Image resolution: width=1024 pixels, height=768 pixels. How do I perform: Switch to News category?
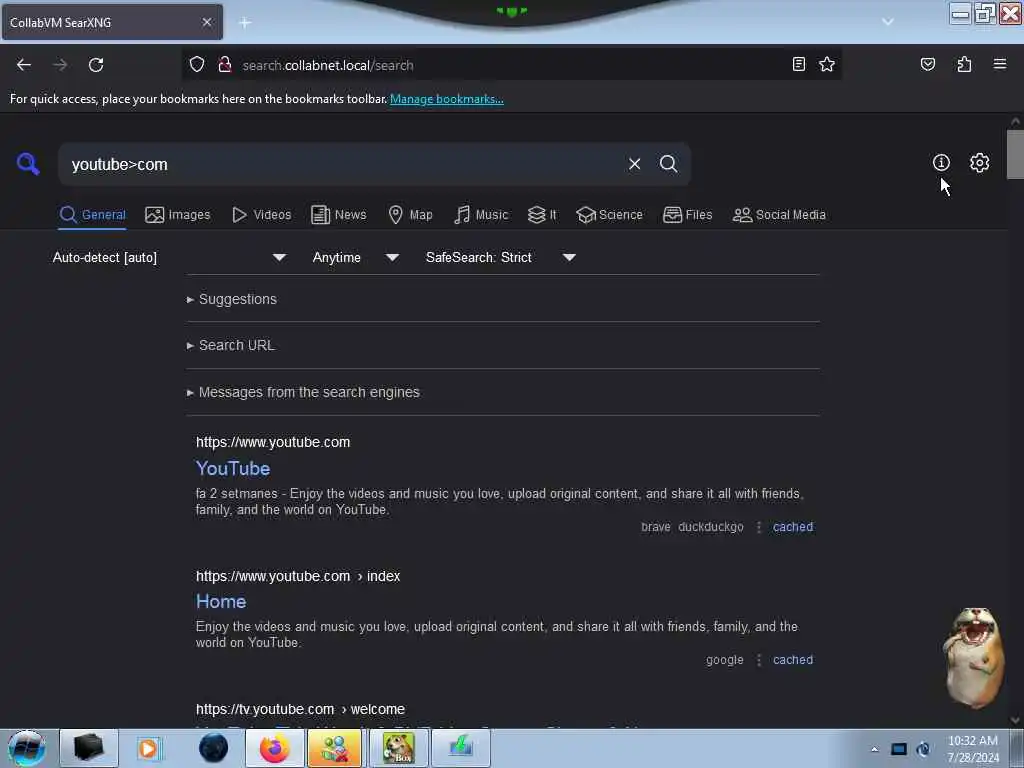tap(338, 215)
